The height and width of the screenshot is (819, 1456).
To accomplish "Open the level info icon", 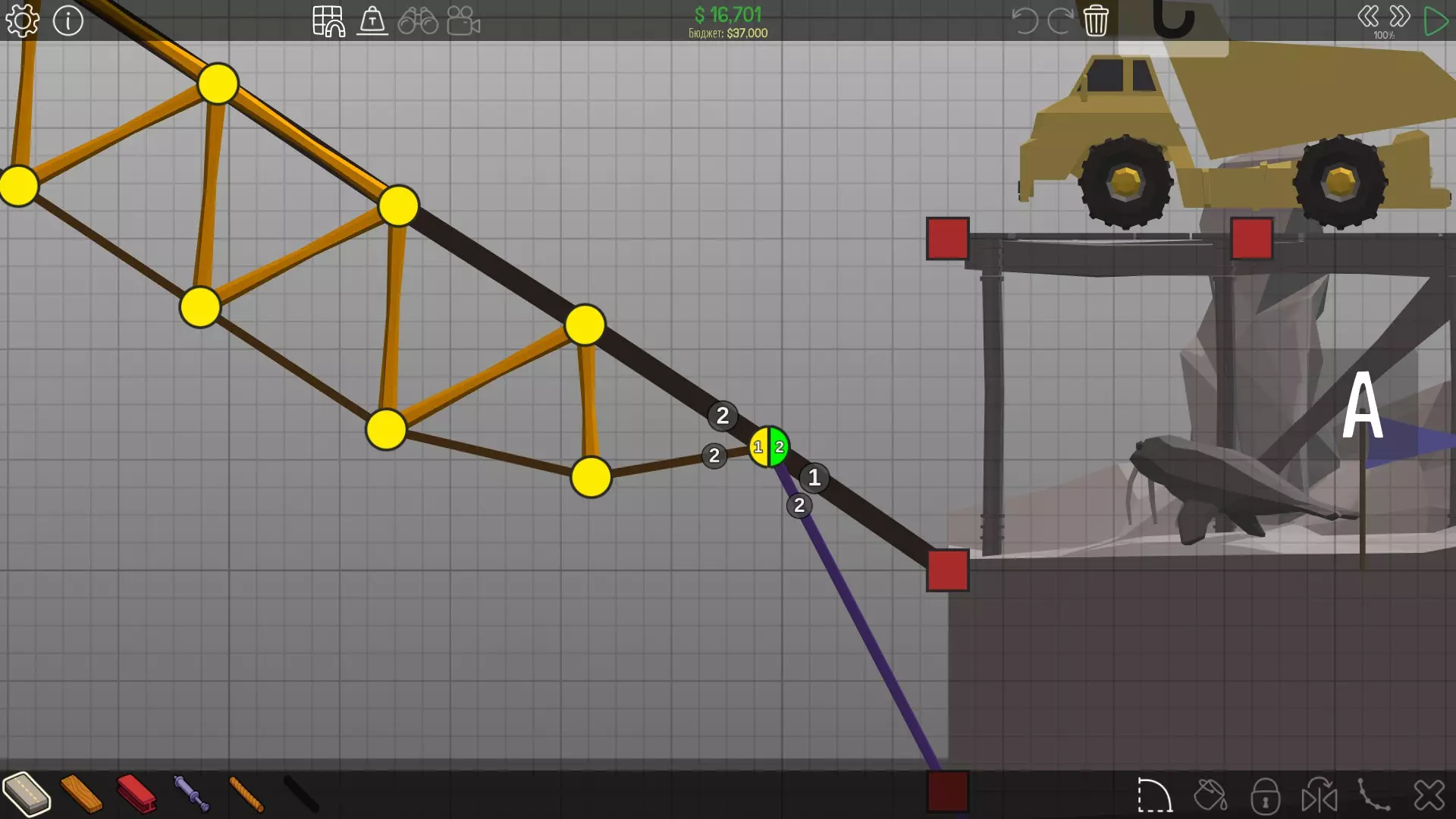I will coord(68,20).
